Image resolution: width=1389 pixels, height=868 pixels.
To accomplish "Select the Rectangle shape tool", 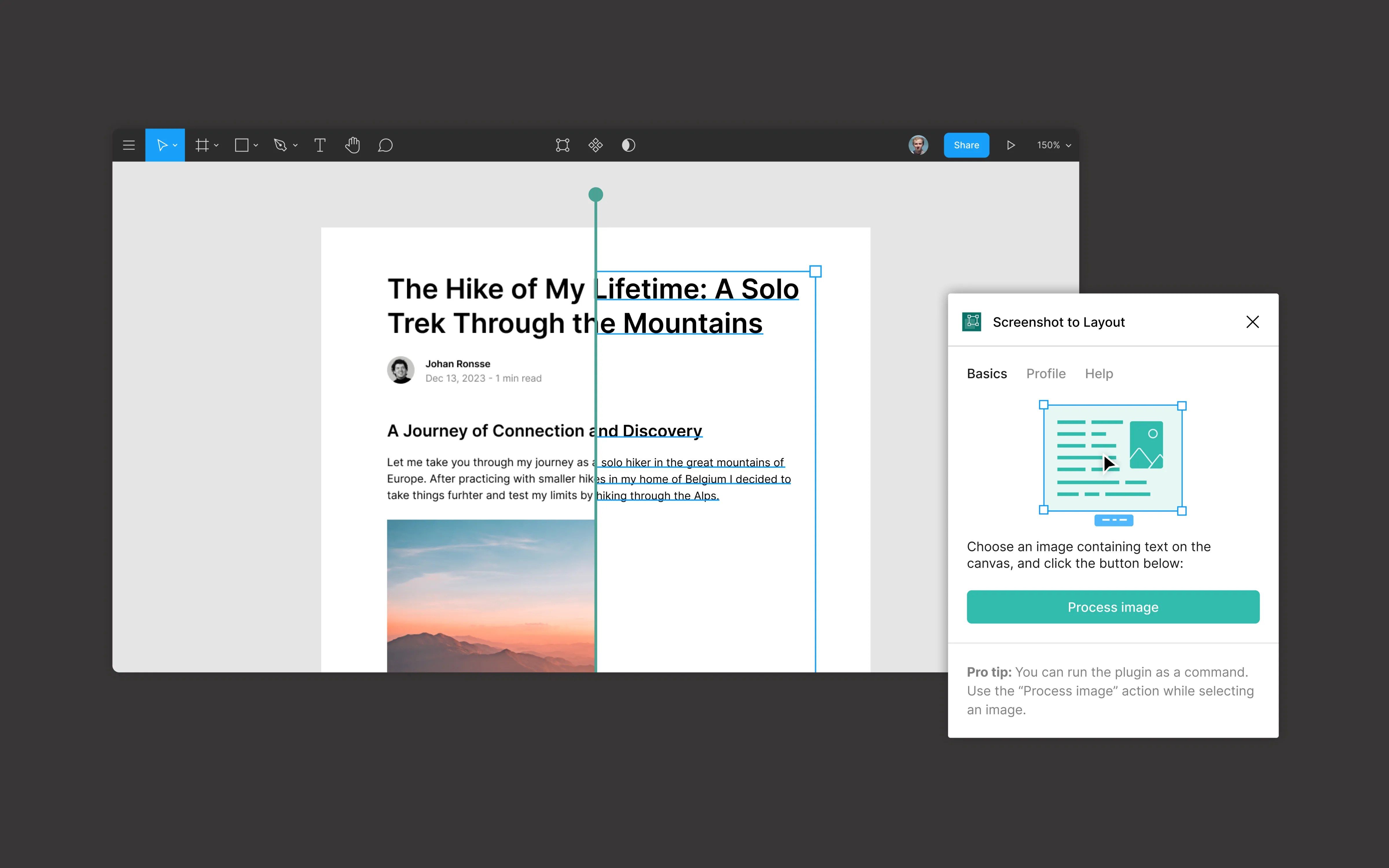I will point(242,145).
